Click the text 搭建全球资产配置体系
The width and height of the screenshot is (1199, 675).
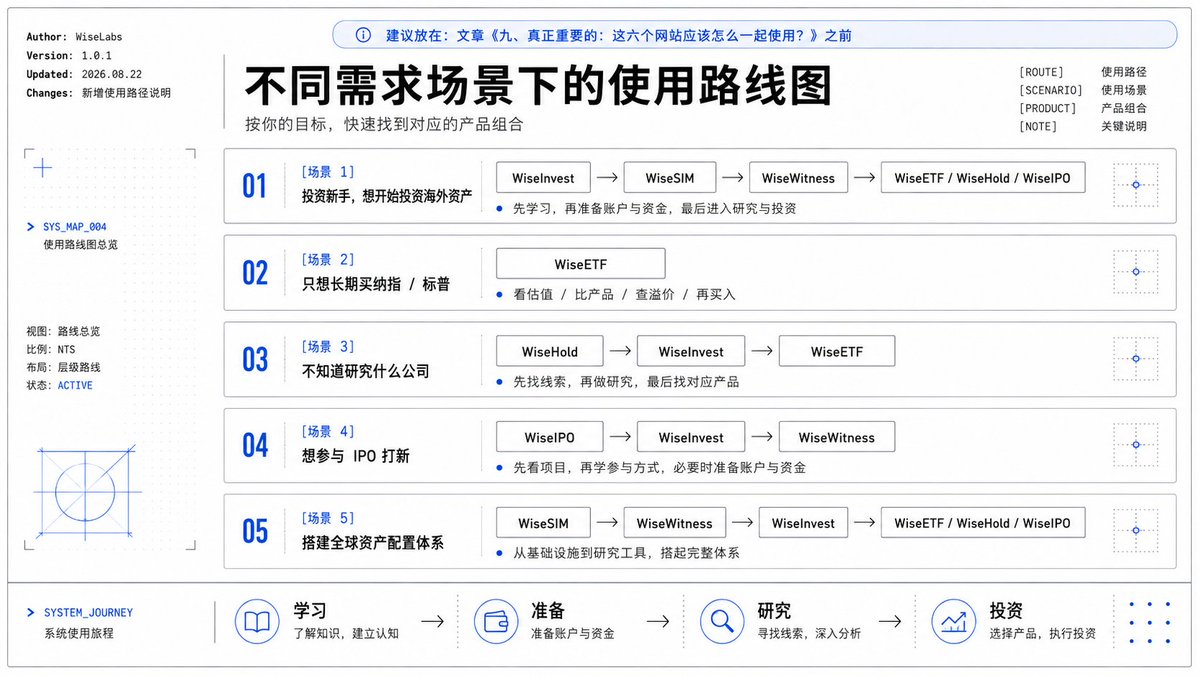point(372,542)
